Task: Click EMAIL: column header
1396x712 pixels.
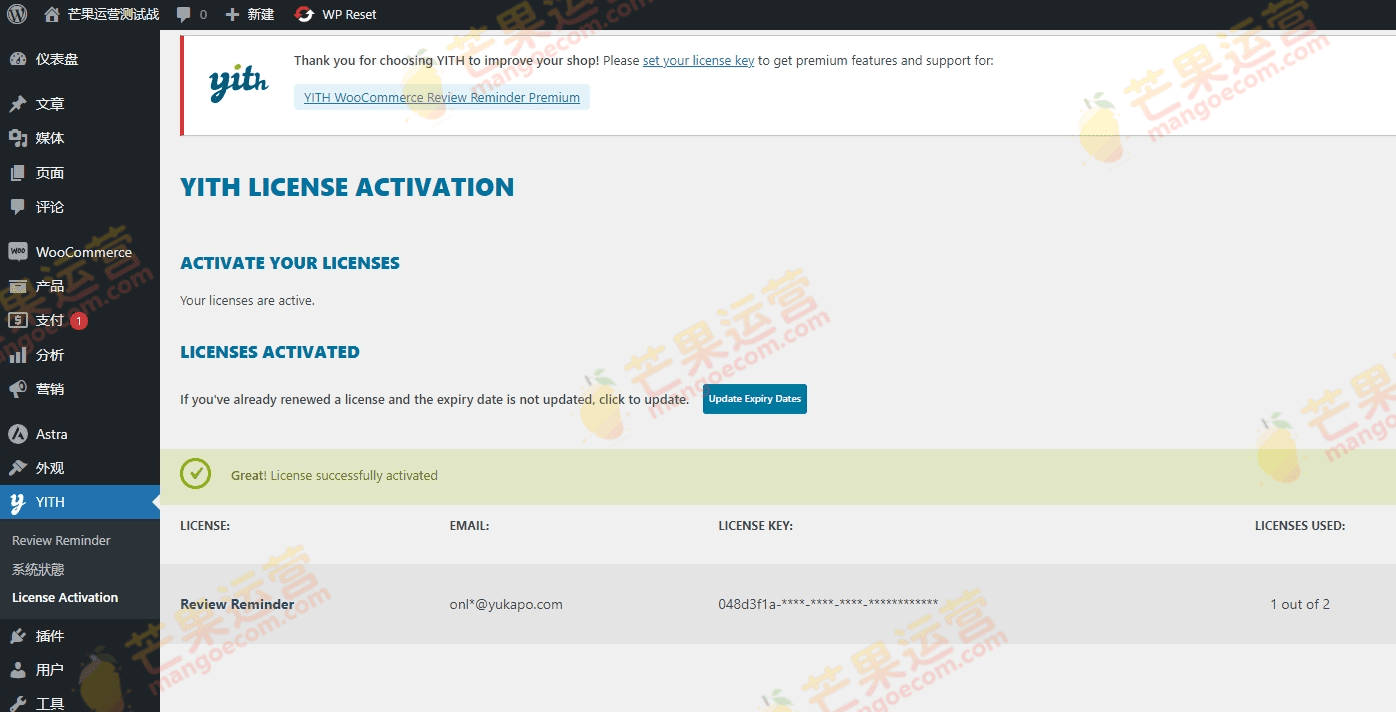Action: coord(469,525)
